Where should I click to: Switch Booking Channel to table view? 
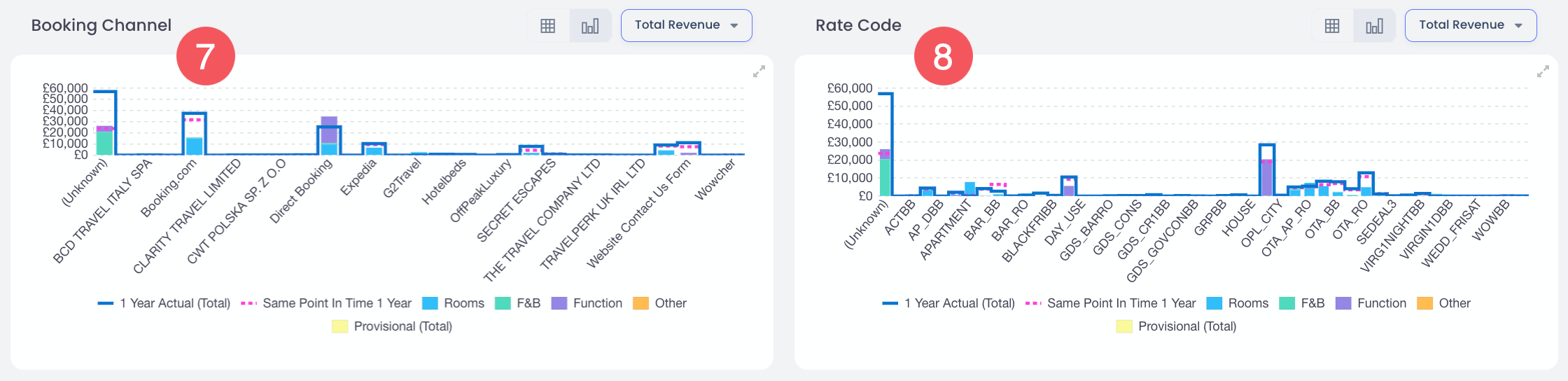[x=547, y=26]
